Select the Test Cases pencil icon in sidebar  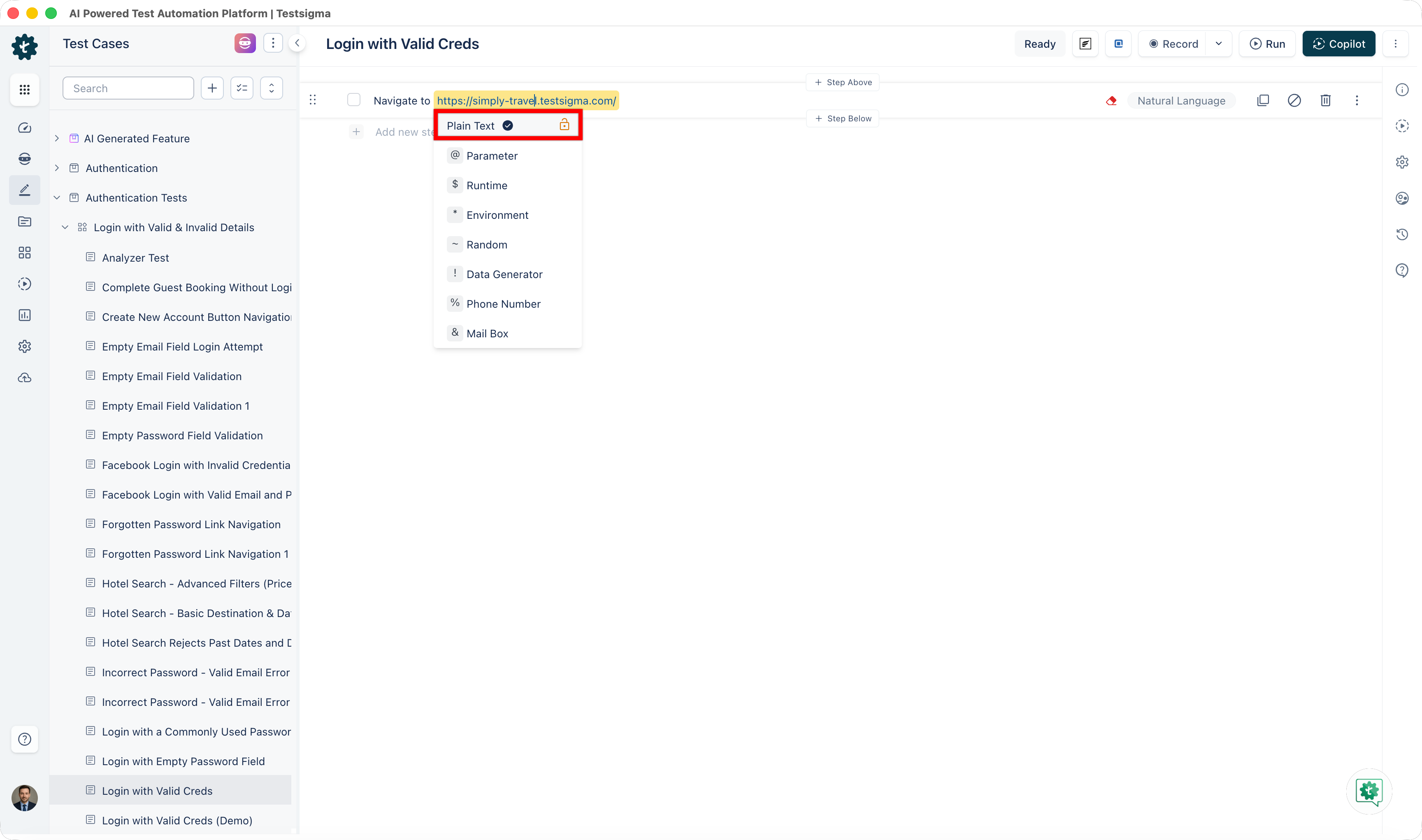(x=25, y=190)
